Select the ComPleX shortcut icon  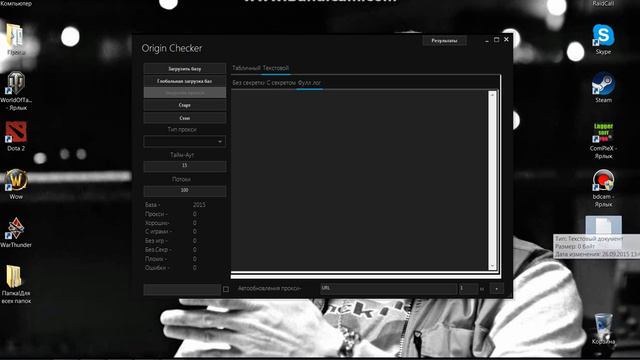603,140
